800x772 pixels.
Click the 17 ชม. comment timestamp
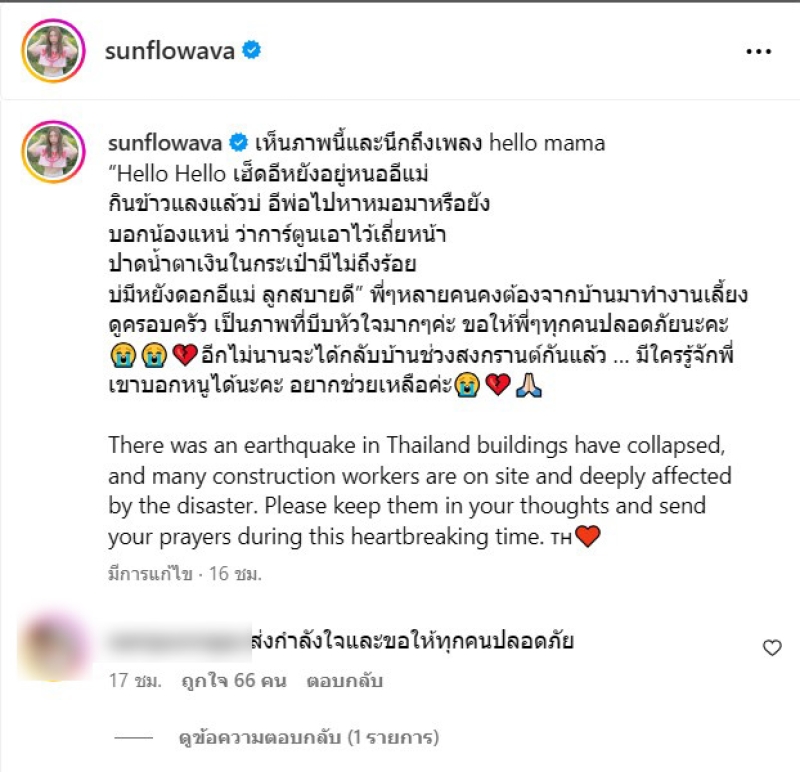pos(135,681)
